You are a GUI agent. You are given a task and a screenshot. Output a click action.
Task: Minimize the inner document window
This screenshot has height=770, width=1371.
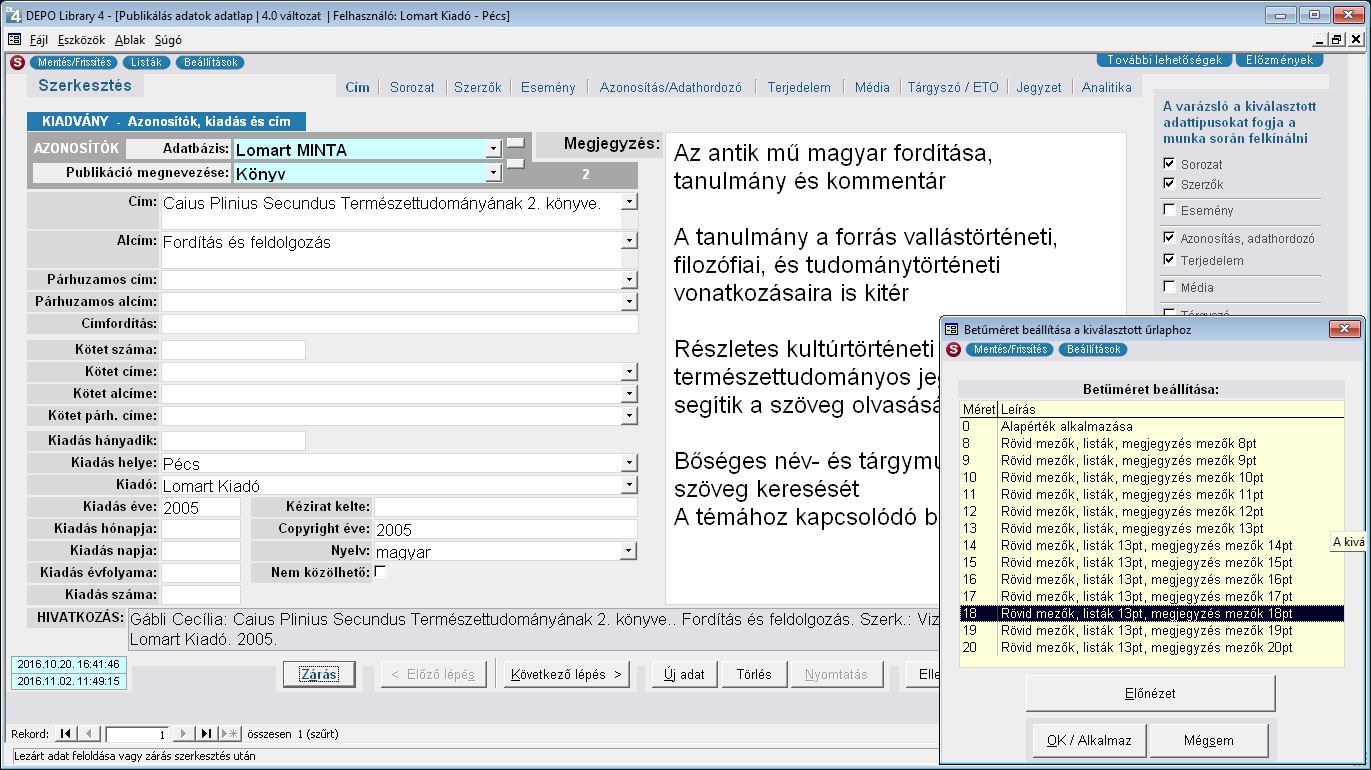point(1319,40)
